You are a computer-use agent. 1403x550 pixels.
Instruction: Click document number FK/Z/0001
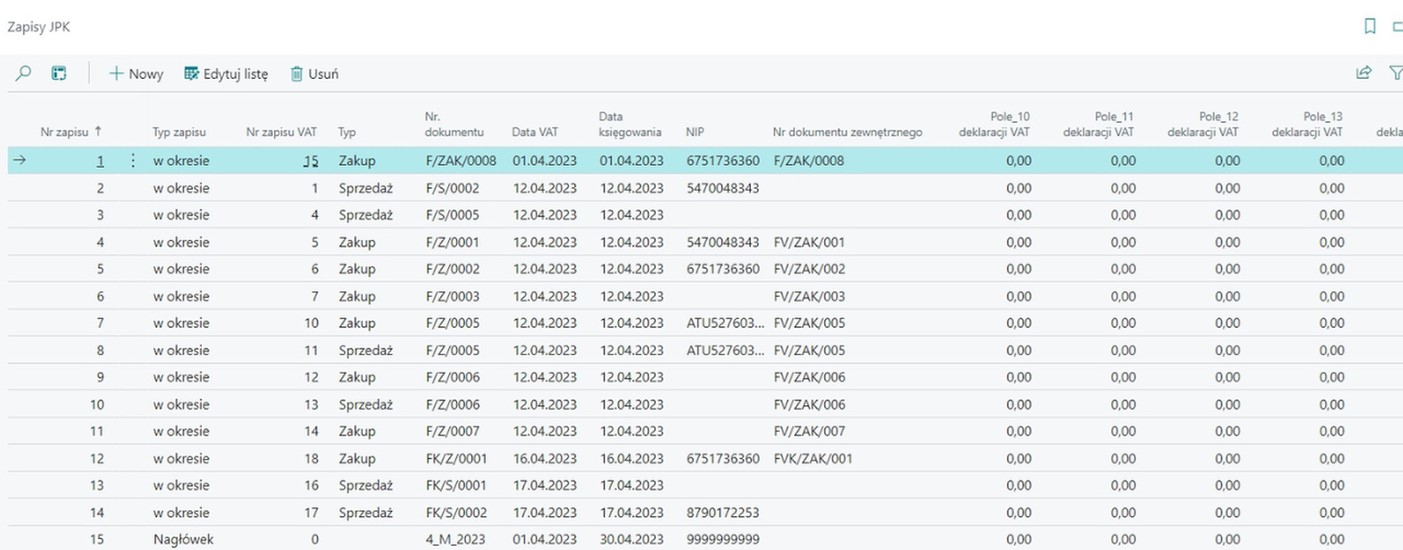tap(456, 458)
